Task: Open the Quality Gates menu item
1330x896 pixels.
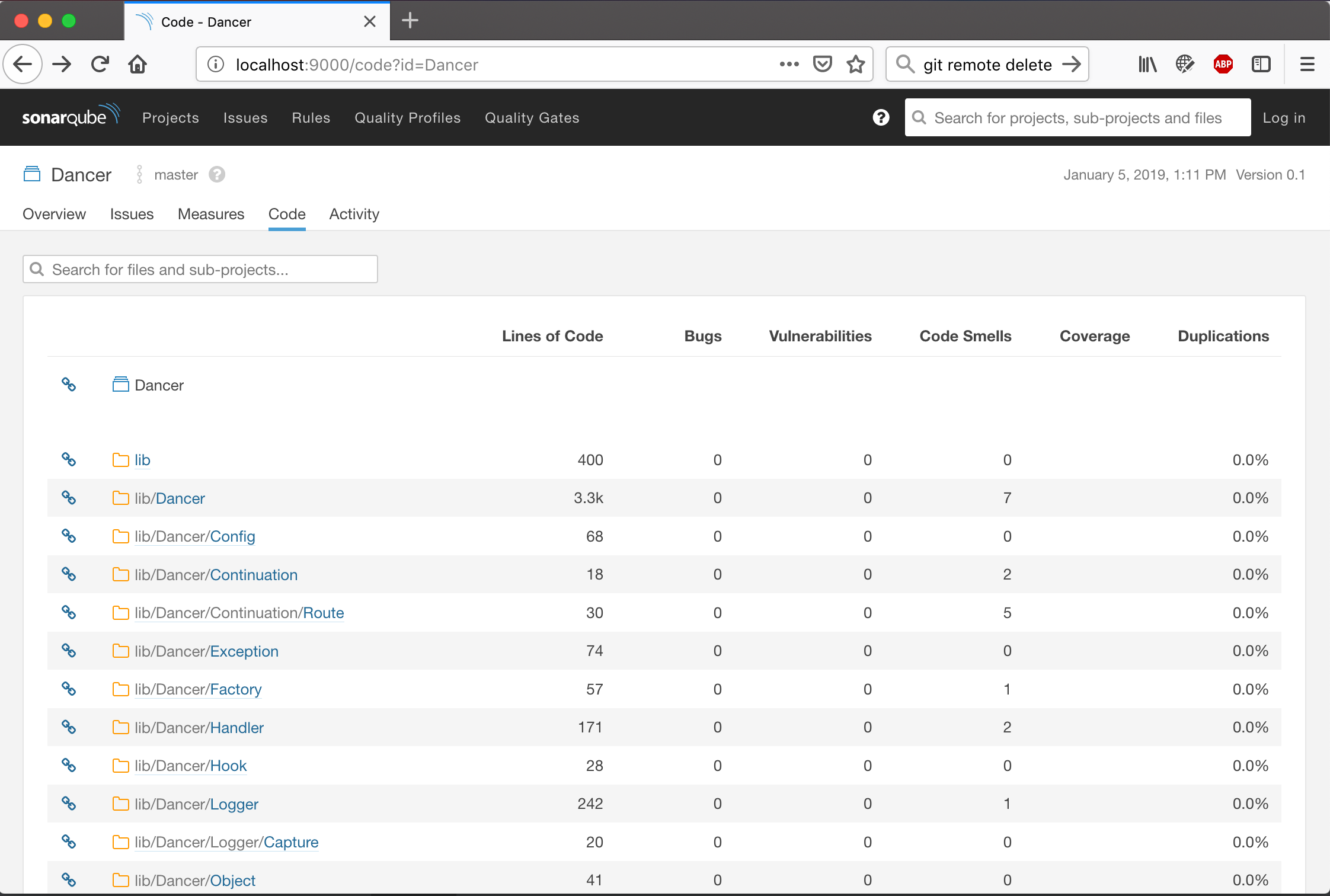Action: click(x=532, y=118)
